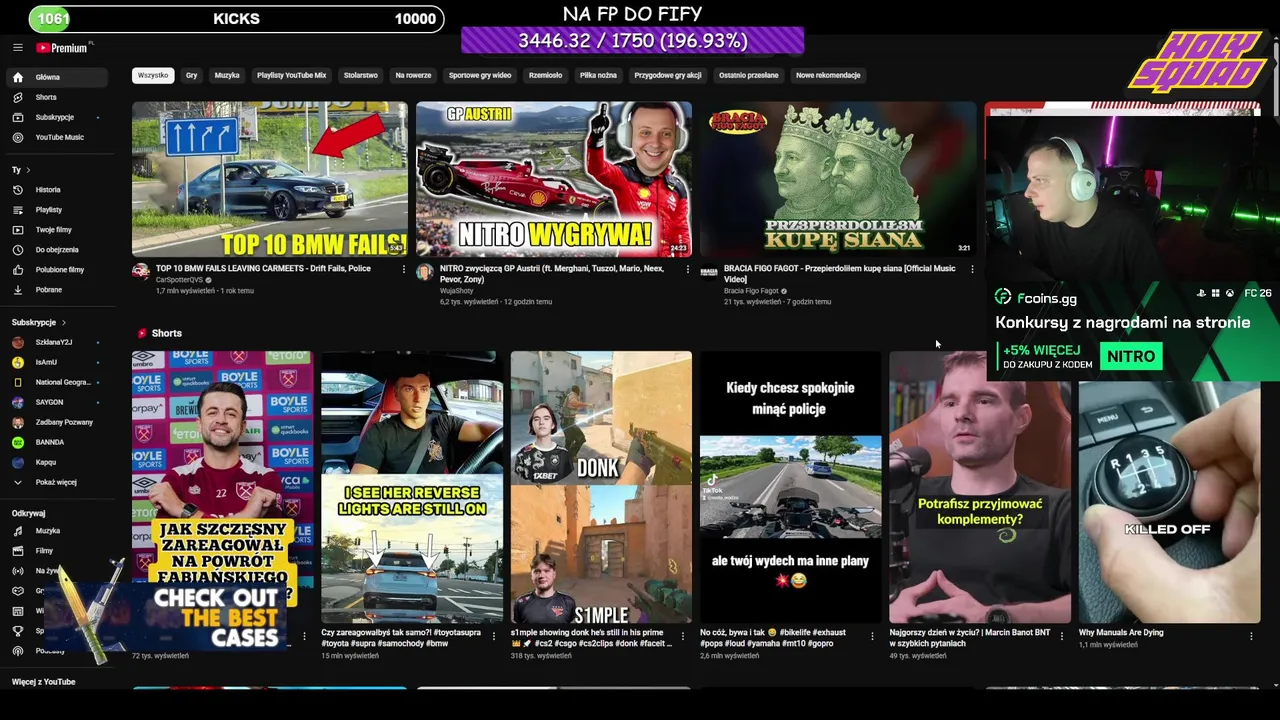Click the YouTube Premium logo
This screenshot has height=720, width=1280.
(64, 47)
